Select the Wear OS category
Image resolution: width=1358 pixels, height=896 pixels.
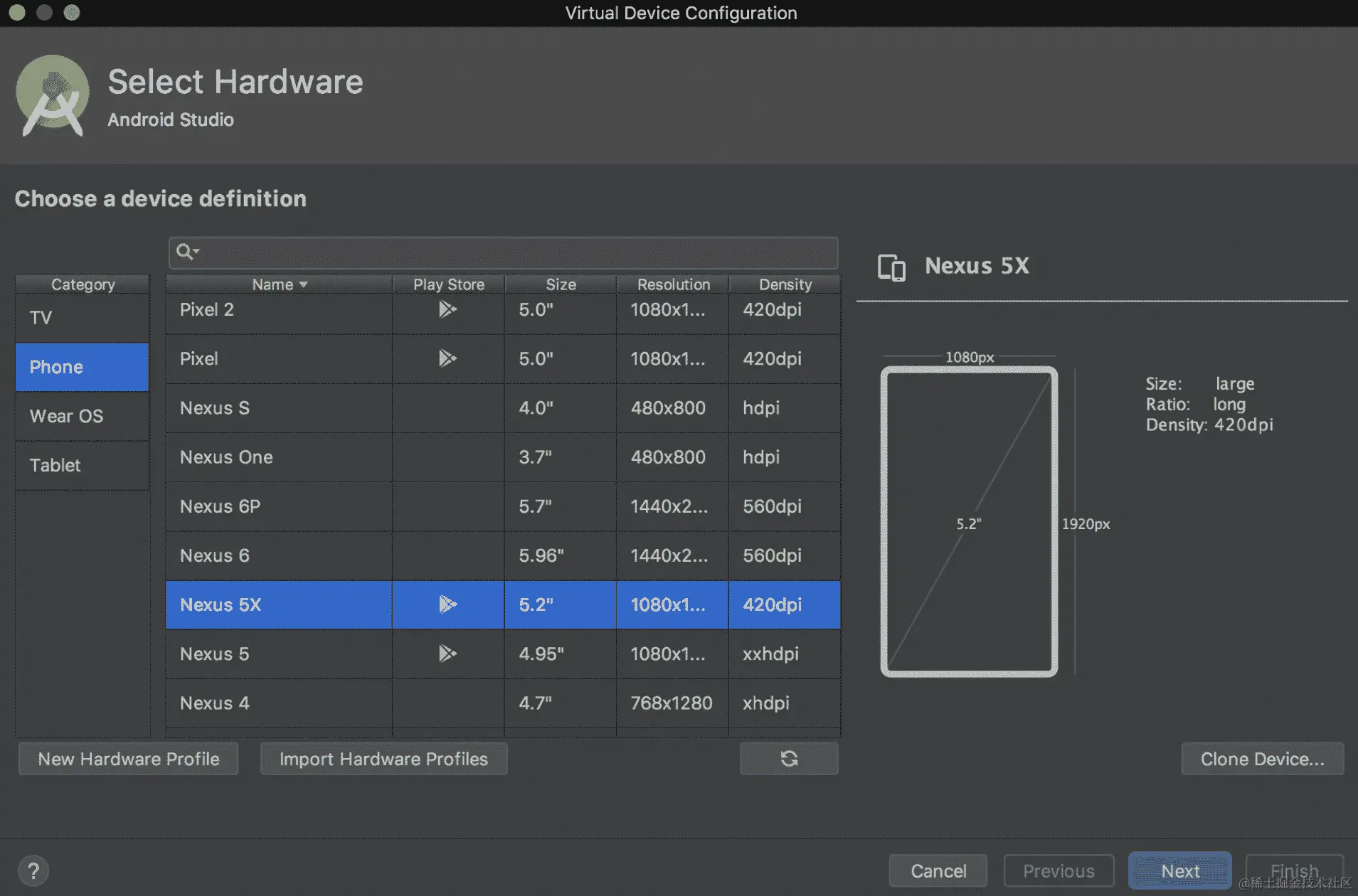[x=83, y=416]
